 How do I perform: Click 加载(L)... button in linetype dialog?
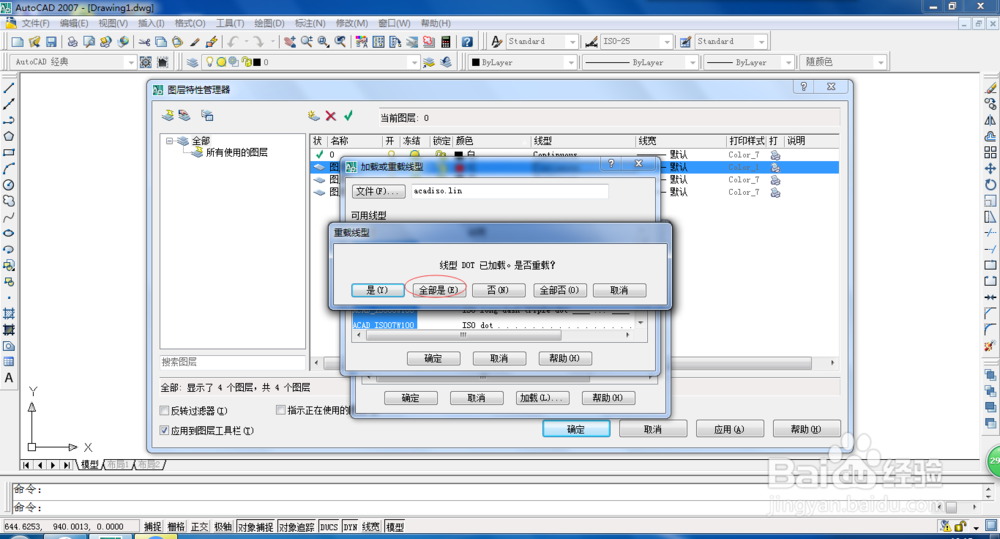click(x=542, y=398)
